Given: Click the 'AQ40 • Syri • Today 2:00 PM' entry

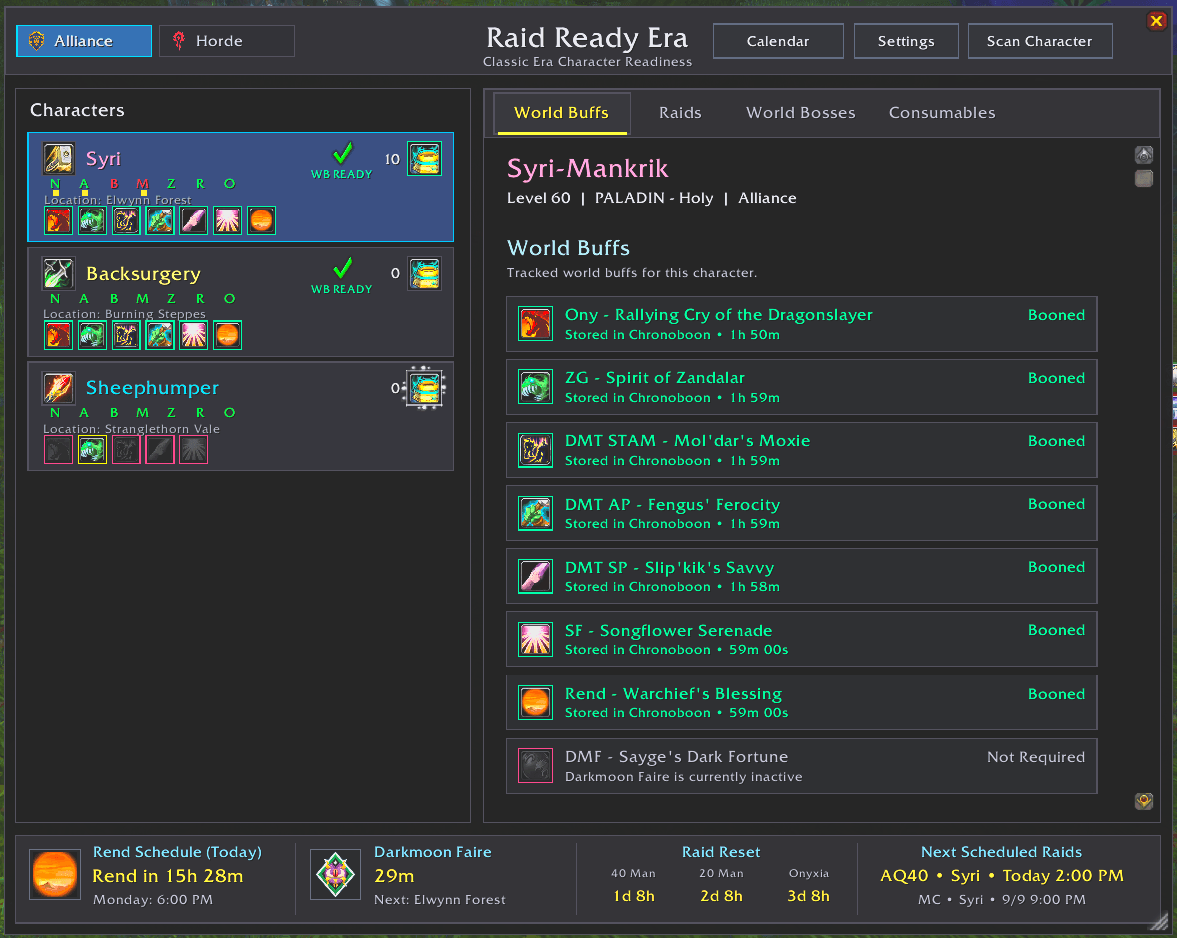Looking at the screenshot, I should pos(1001,876).
